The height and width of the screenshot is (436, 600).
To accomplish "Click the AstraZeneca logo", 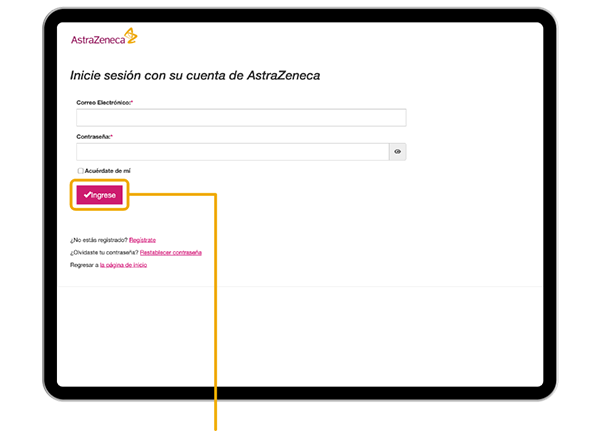I will 104,36.
